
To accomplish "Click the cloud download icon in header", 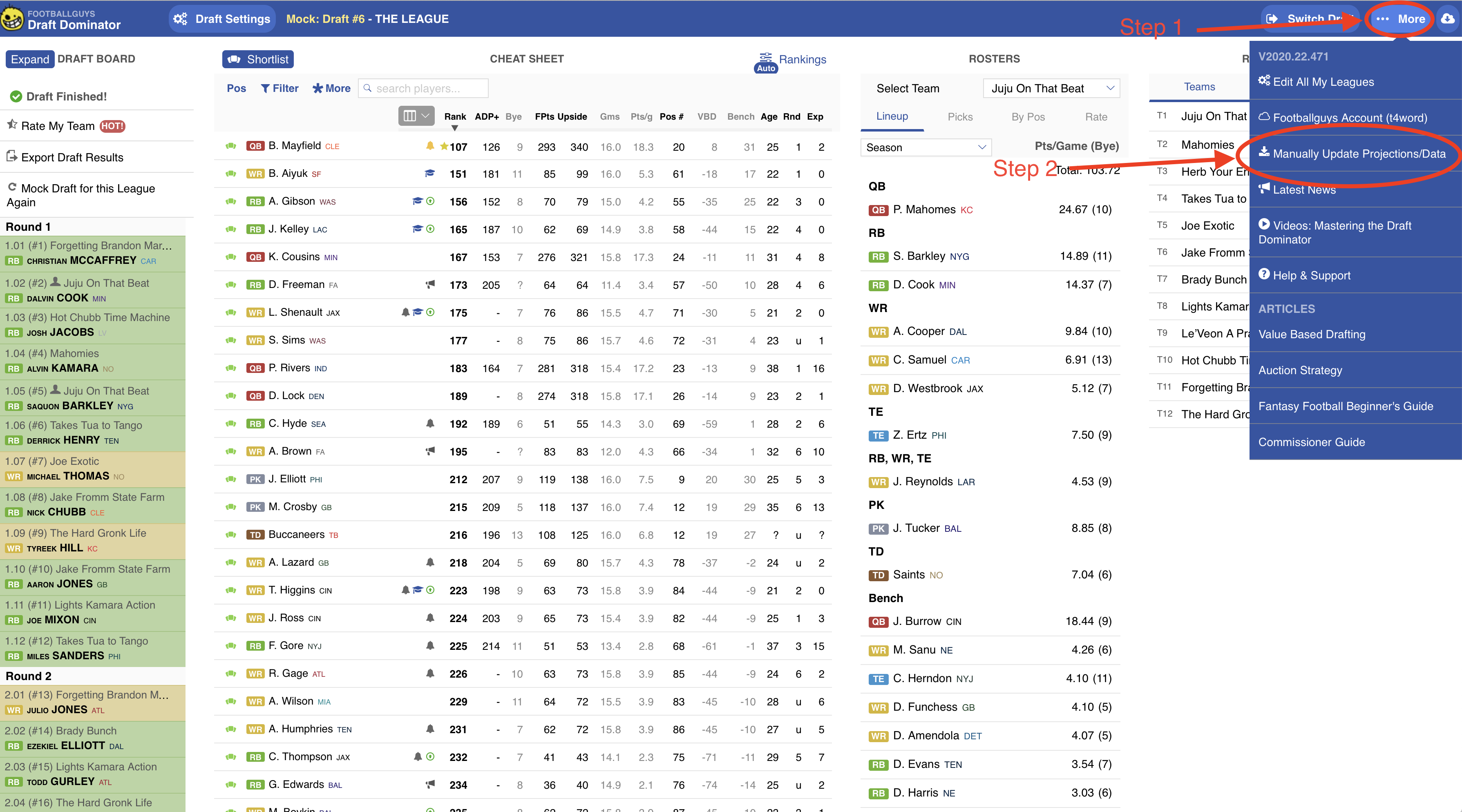I will pos(1448,19).
